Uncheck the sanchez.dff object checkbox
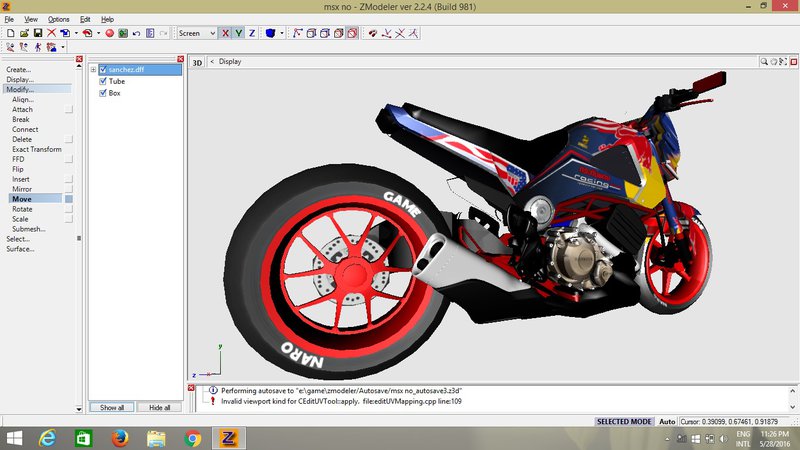 (x=103, y=69)
